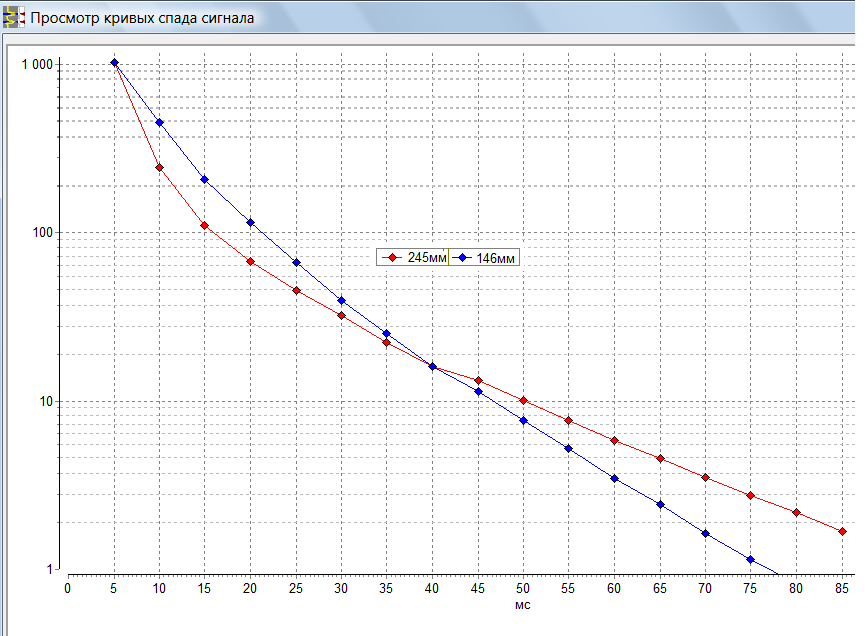Click the blue data point at 70 ms

pyautogui.click(x=705, y=533)
